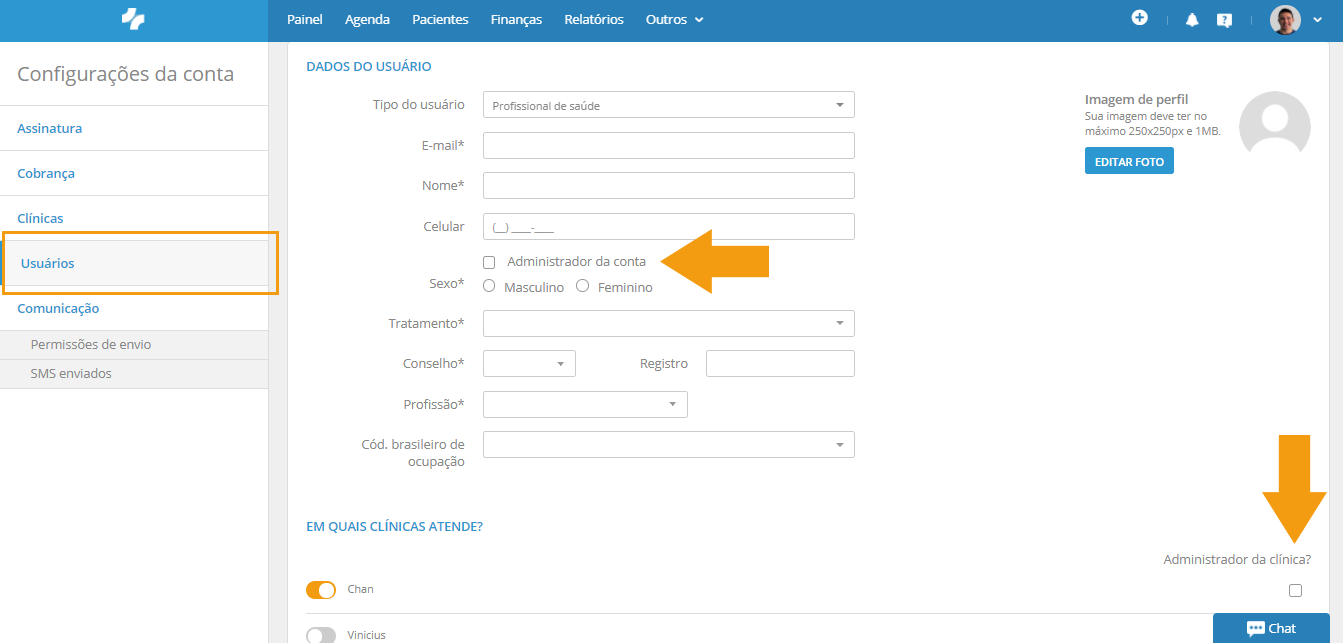Click the profile image placeholder
This screenshot has width=1343, height=643.
click(1274, 126)
